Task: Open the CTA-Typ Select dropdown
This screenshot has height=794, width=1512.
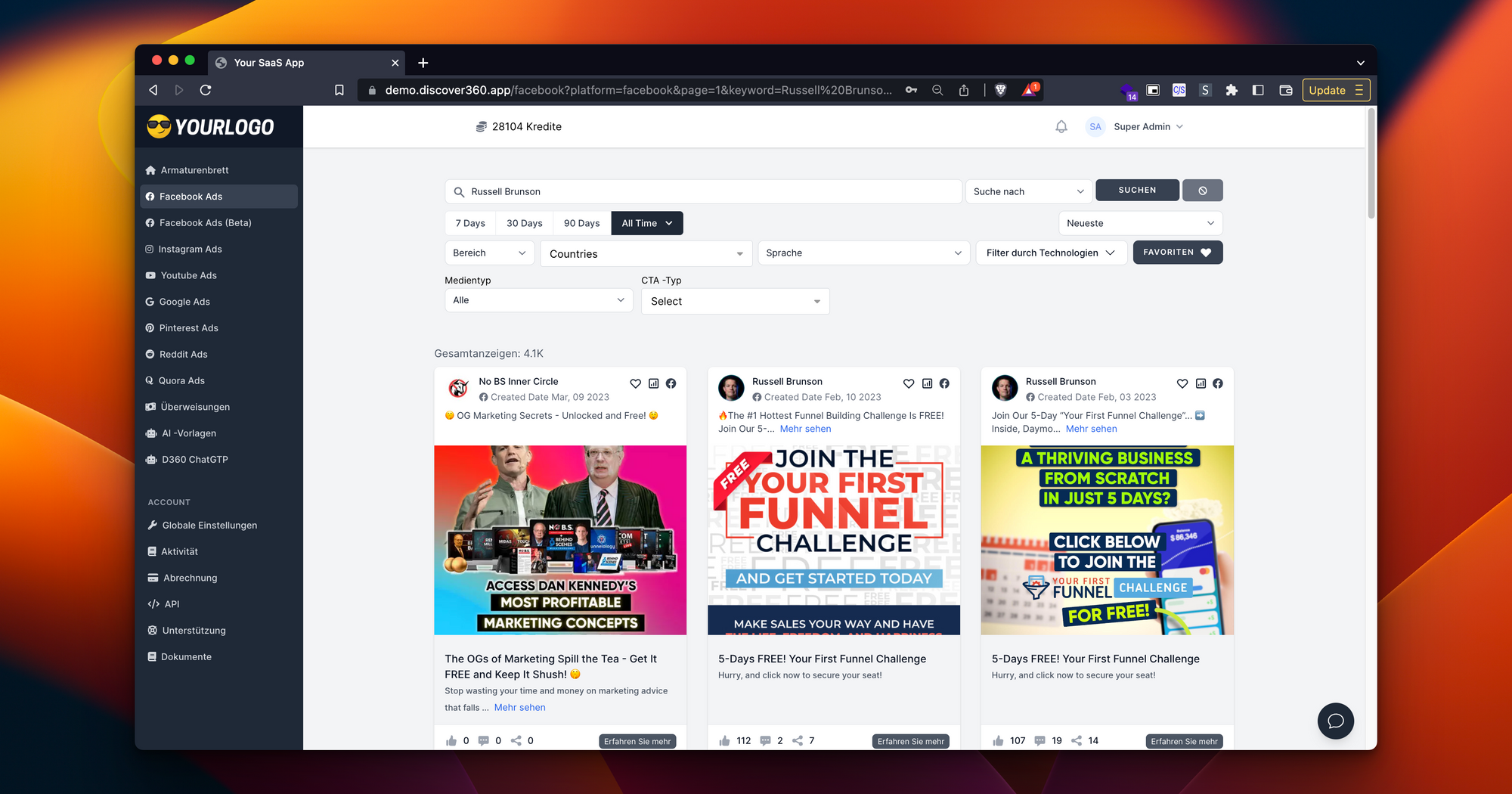Action: pyautogui.click(x=735, y=301)
